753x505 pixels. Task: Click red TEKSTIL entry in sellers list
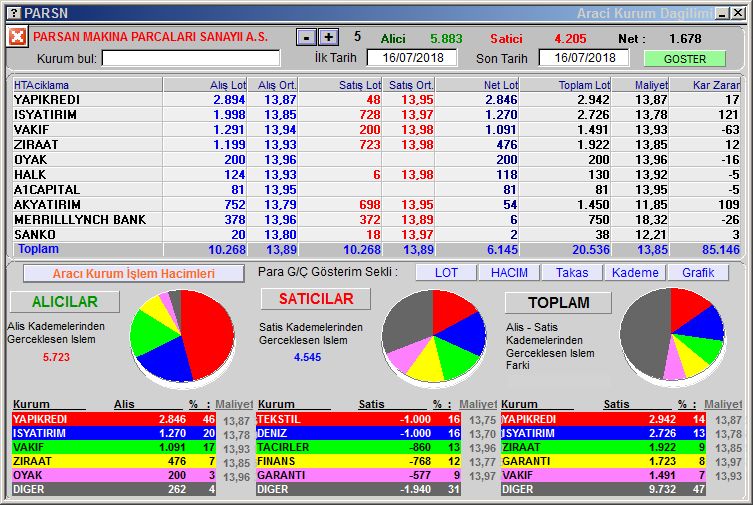pyautogui.click(x=359, y=419)
